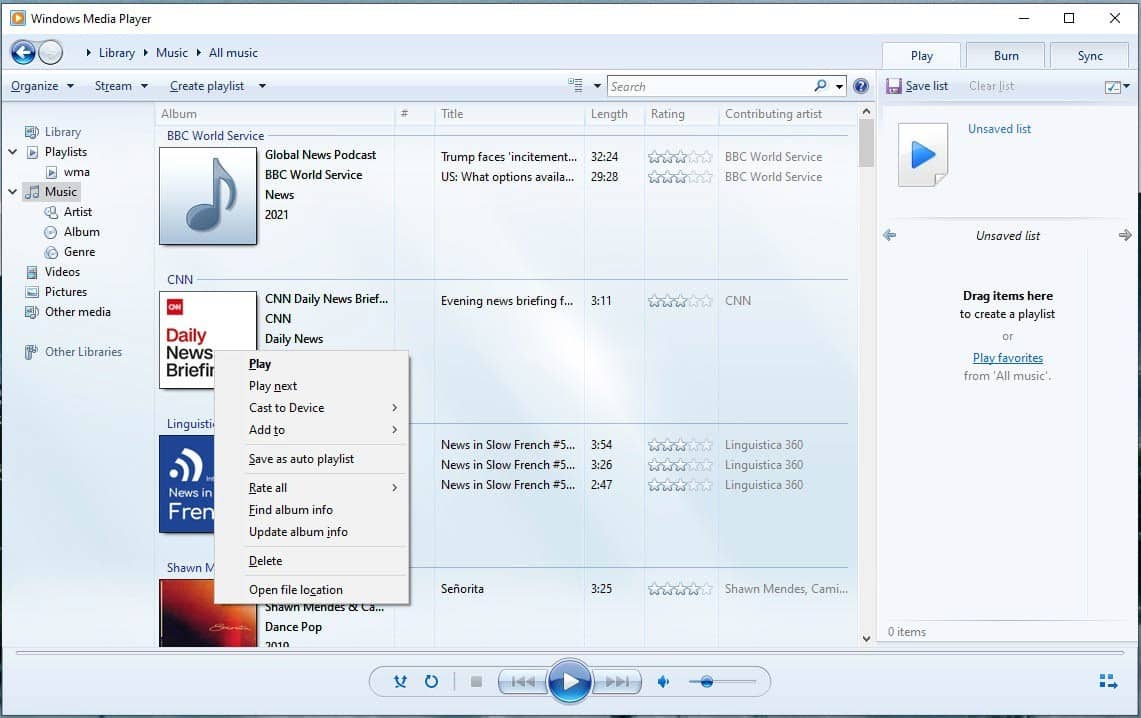
Task: Click the playback seek bar
Action: [570, 653]
